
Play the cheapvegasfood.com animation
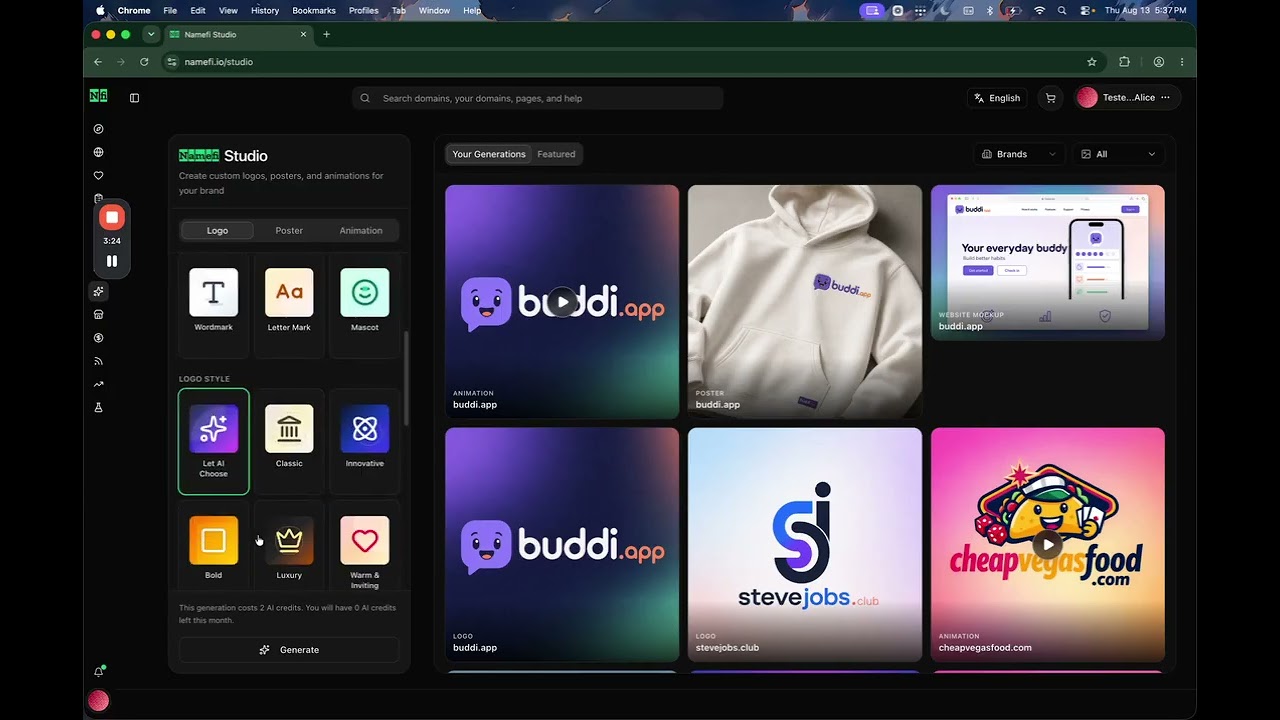(x=1047, y=545)
